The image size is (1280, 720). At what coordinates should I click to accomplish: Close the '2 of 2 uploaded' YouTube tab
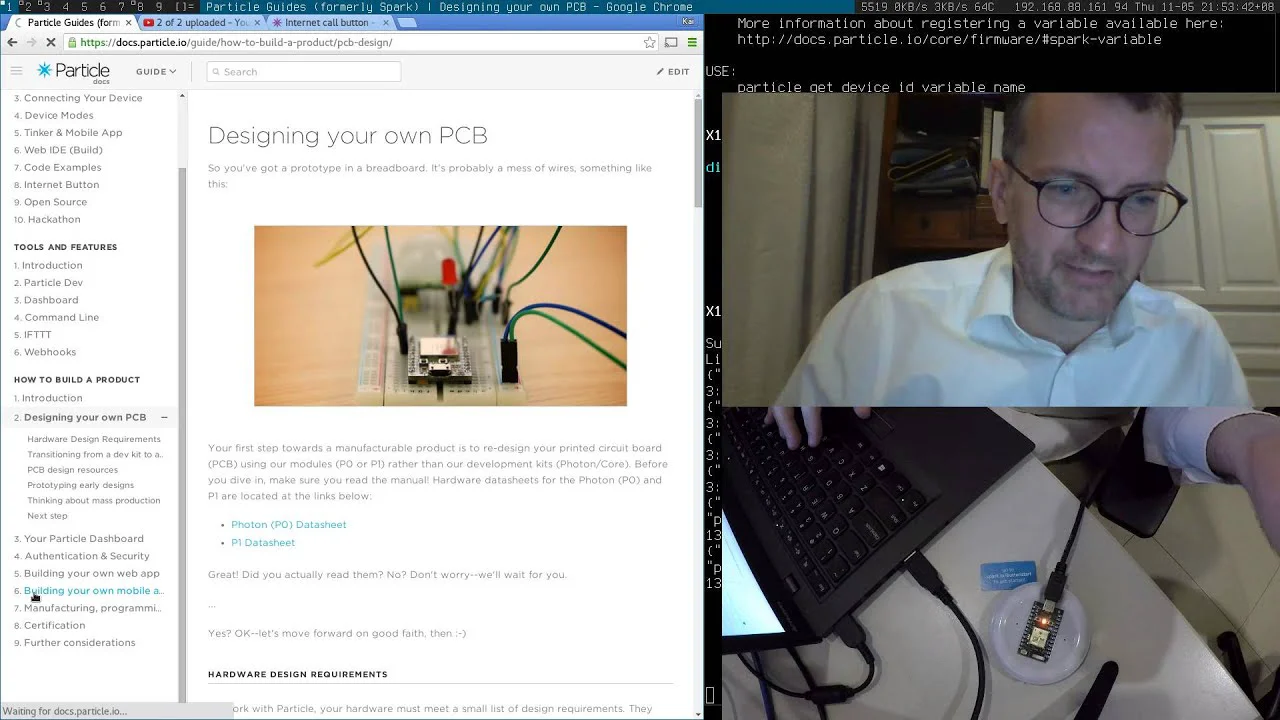tap(258, 22)
